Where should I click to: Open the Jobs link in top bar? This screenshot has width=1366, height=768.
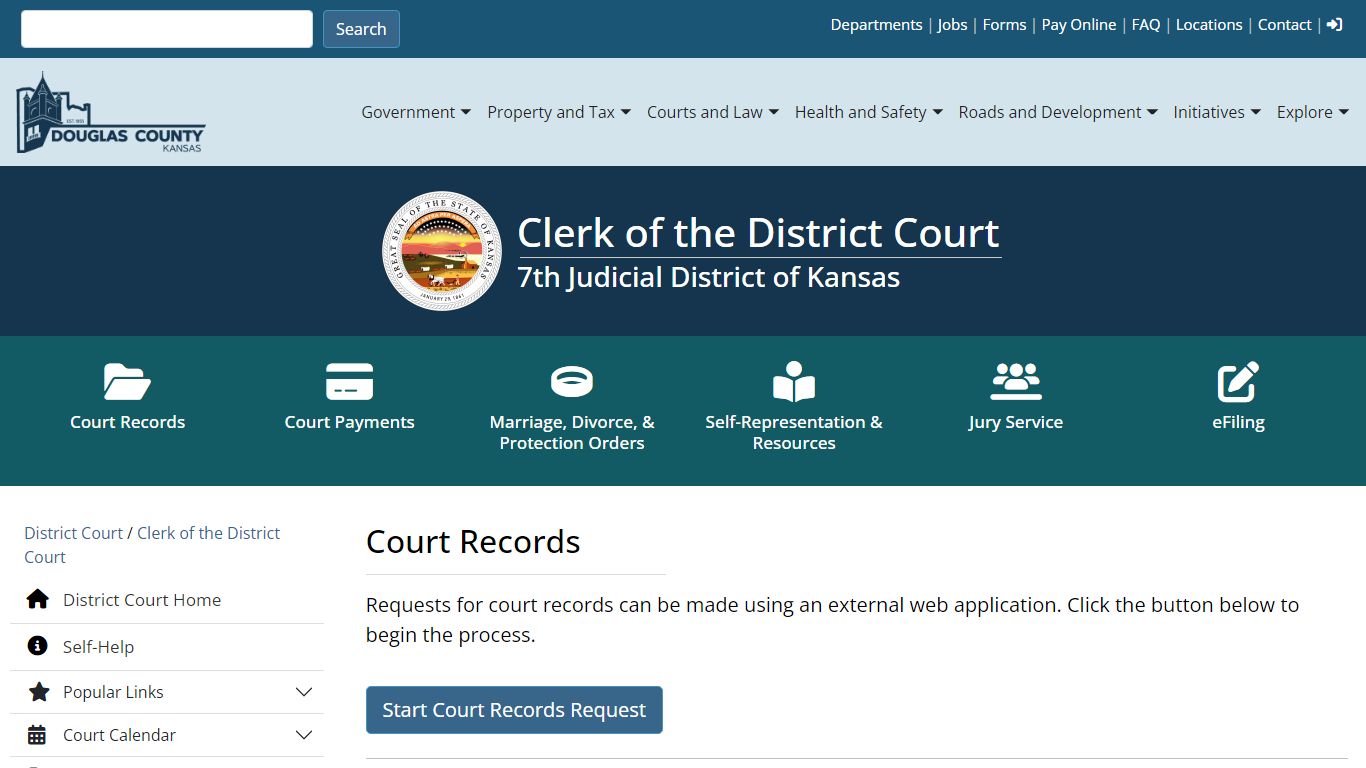952,25
